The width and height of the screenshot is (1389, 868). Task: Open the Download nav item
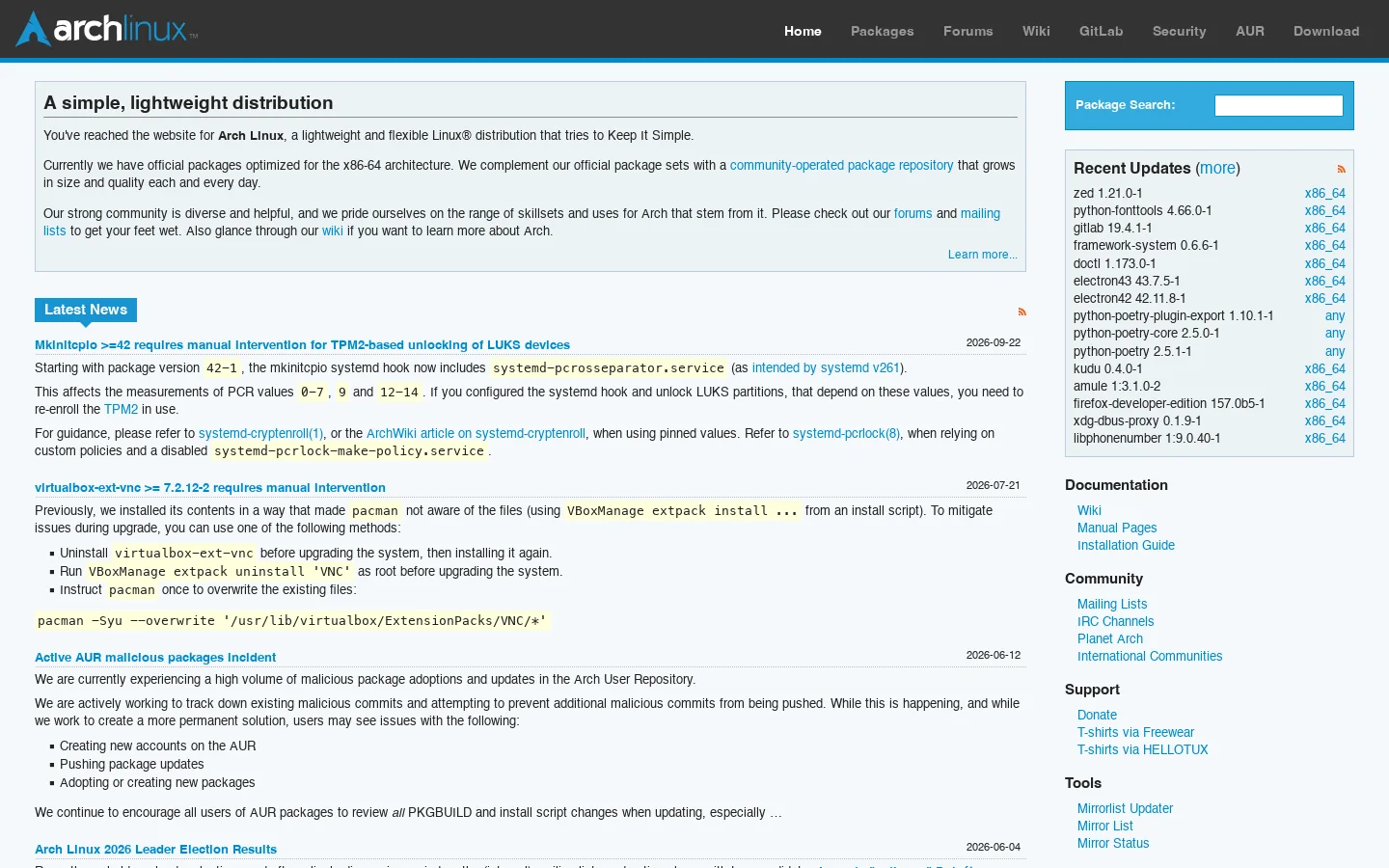click(1326, 31)
